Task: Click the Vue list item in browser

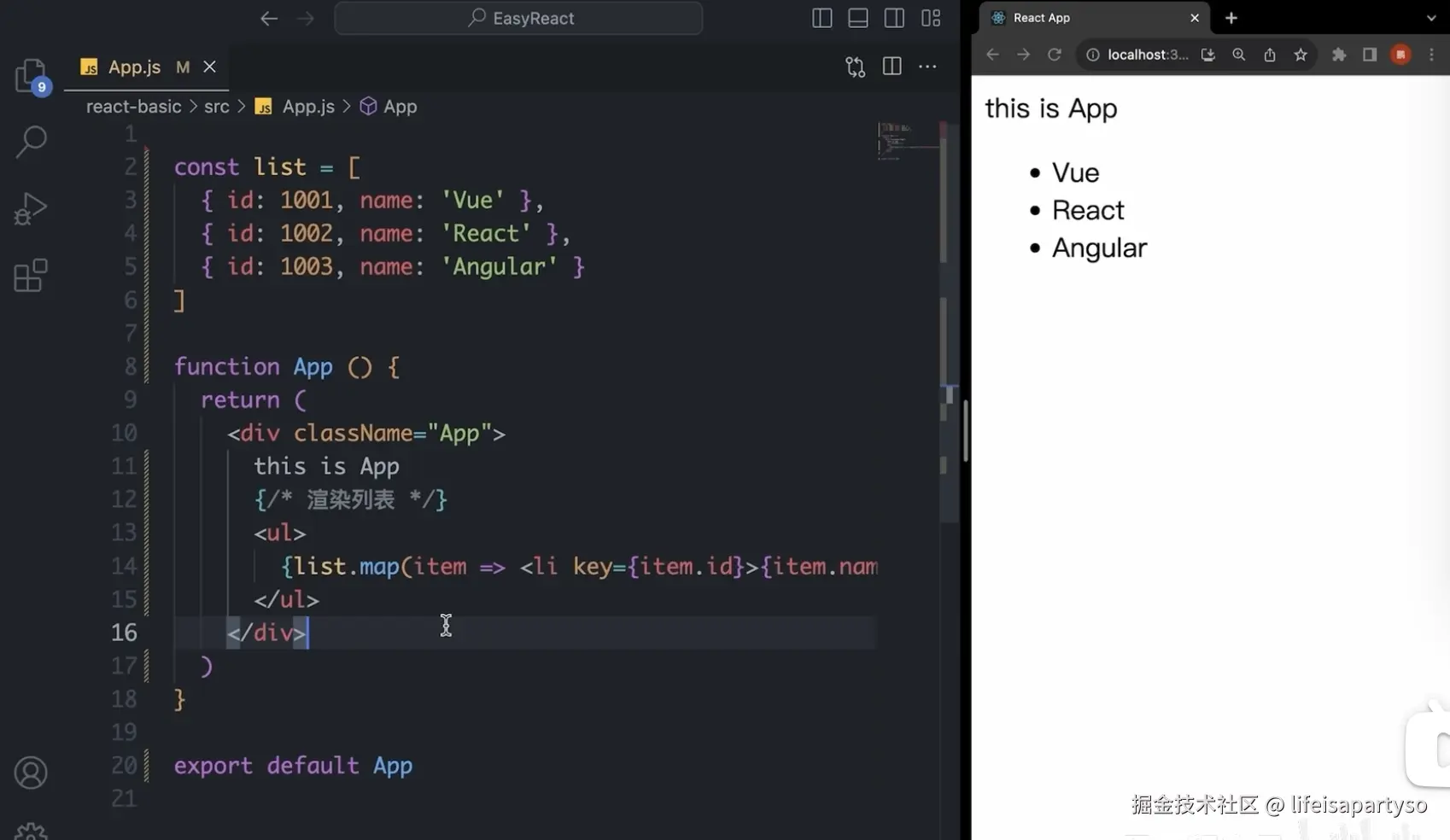Action: coord(1075,172)
